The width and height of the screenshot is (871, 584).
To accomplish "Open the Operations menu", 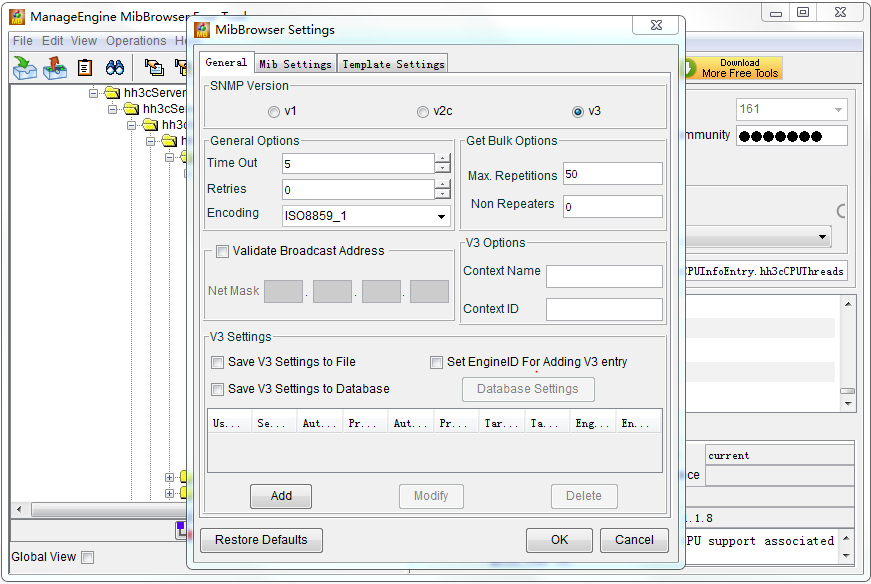I will [136, 41].
